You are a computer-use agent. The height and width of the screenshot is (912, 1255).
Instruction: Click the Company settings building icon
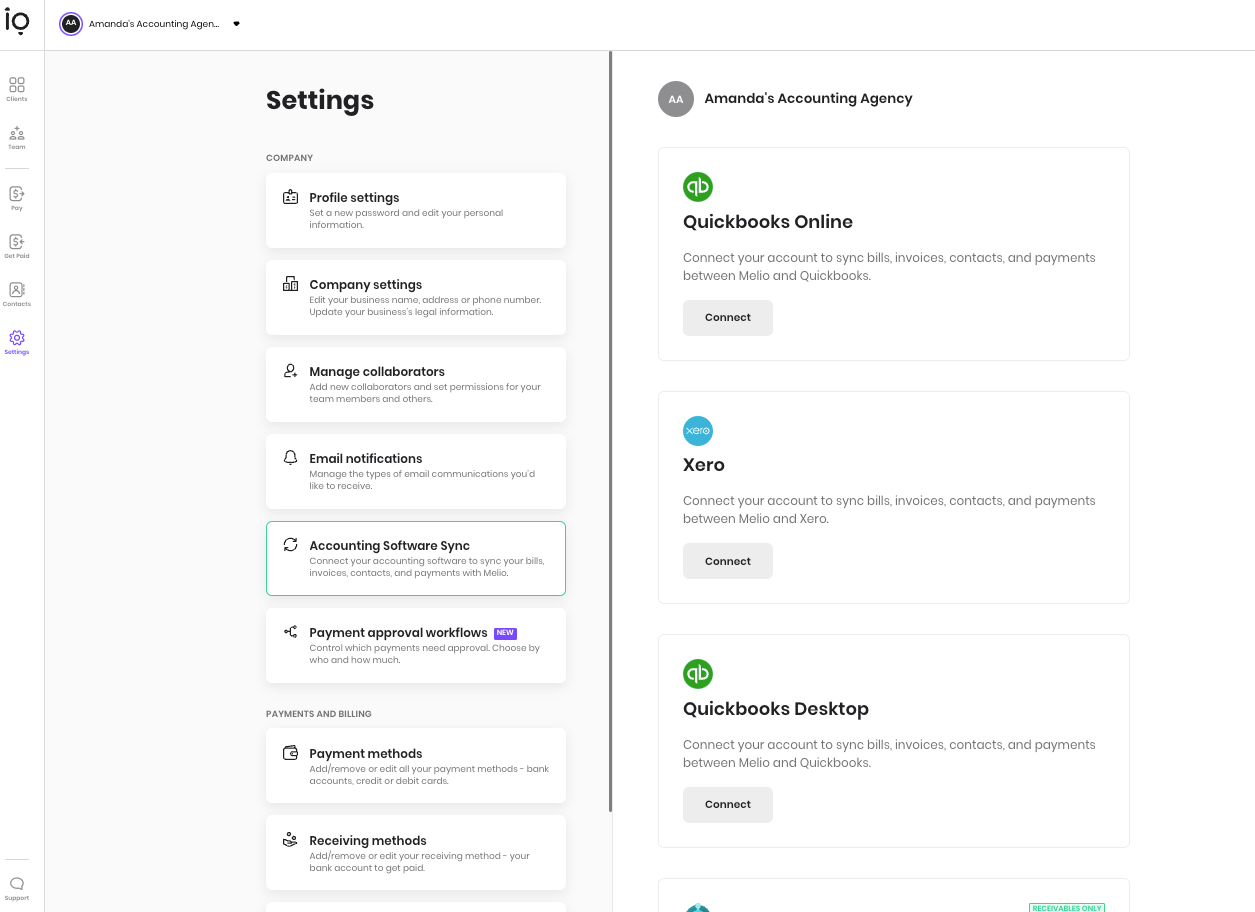pyautogui.click(x=290, y=284)
